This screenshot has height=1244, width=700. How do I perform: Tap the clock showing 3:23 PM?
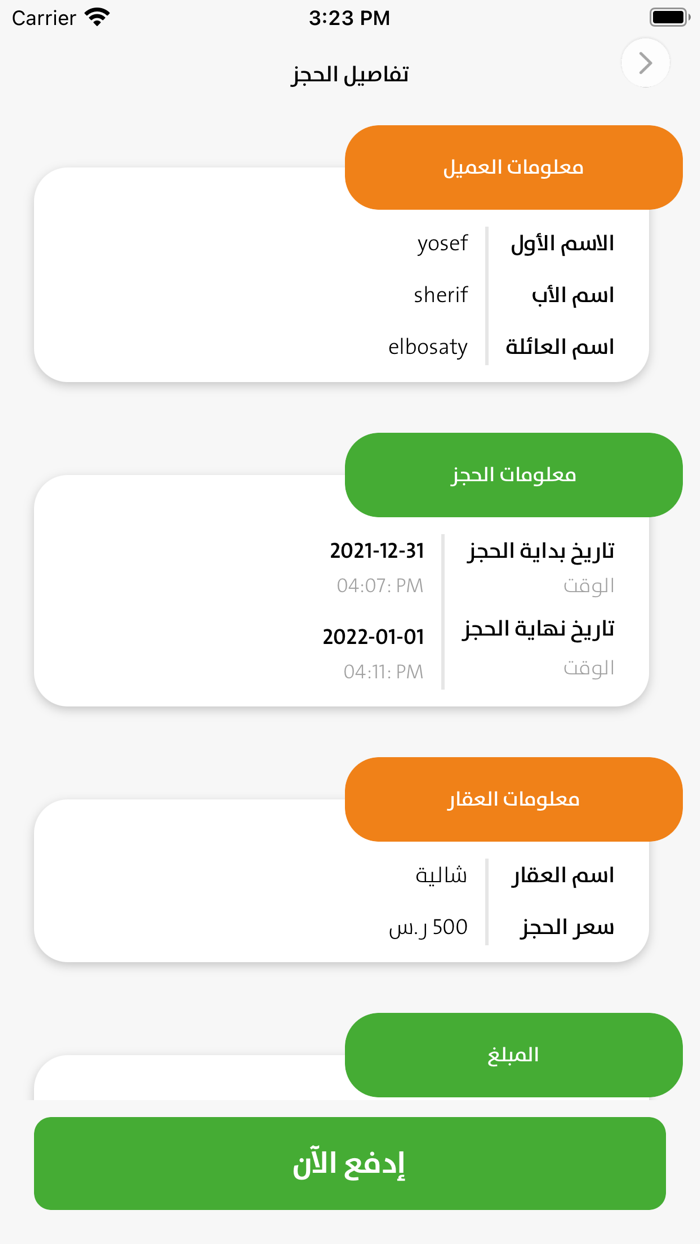pyautogui.click(x=350, y=17)
